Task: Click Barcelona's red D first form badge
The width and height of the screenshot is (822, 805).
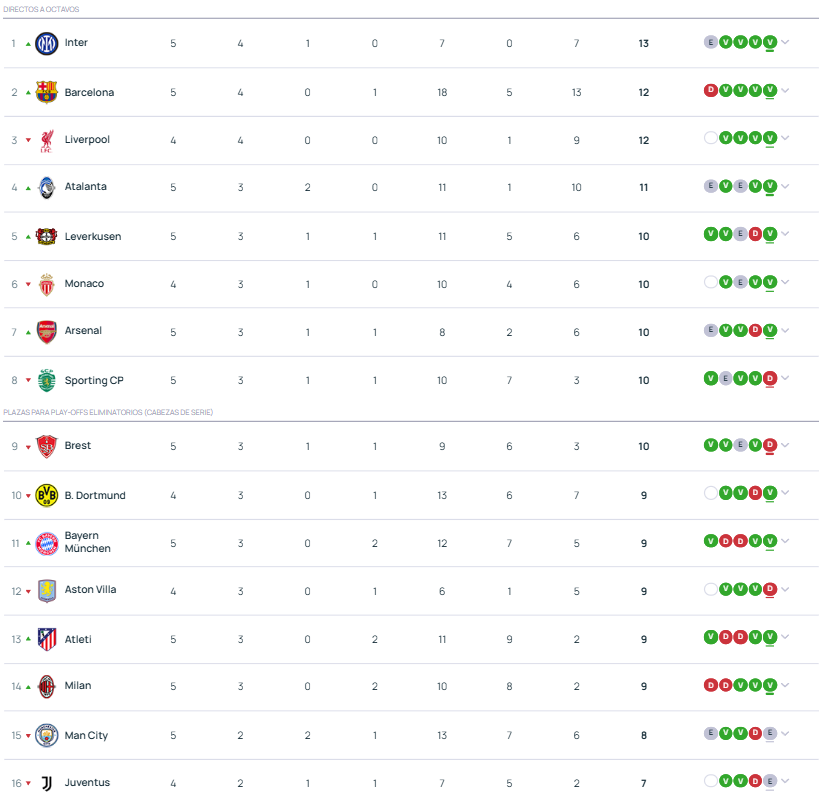Action: [710, 91]
